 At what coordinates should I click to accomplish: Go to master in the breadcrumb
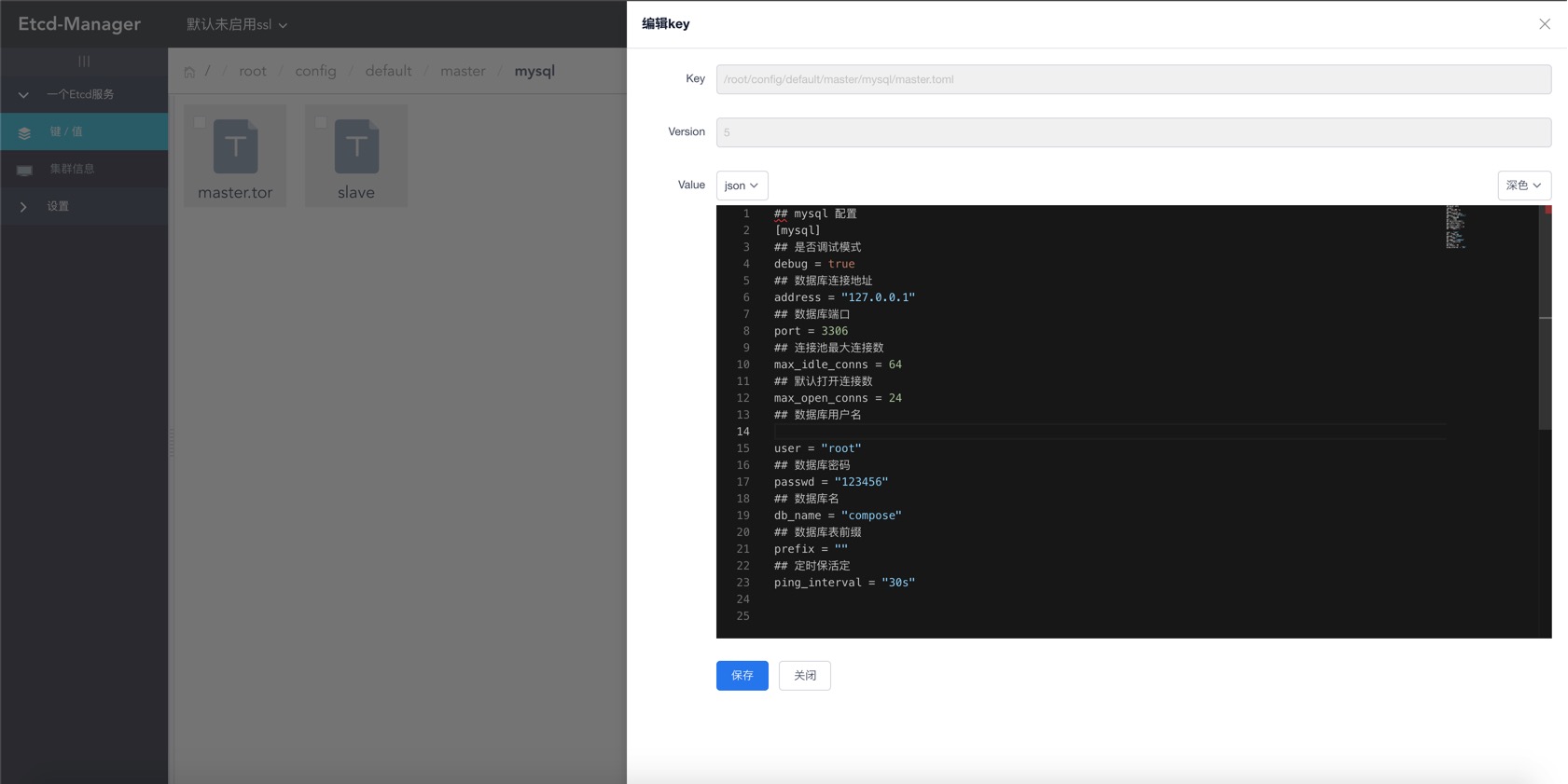(x=463, y=71)
